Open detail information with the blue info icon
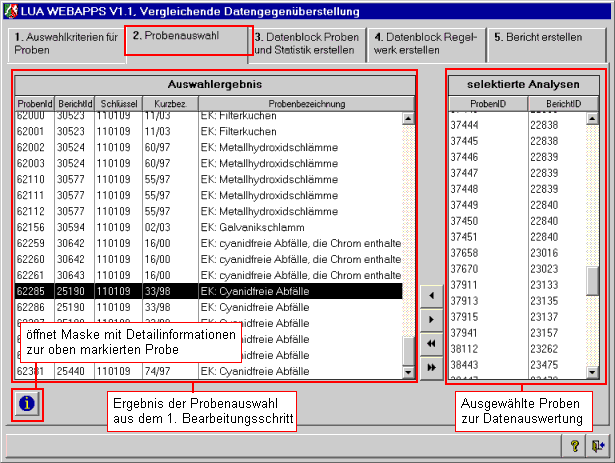 tap(27, 404)
